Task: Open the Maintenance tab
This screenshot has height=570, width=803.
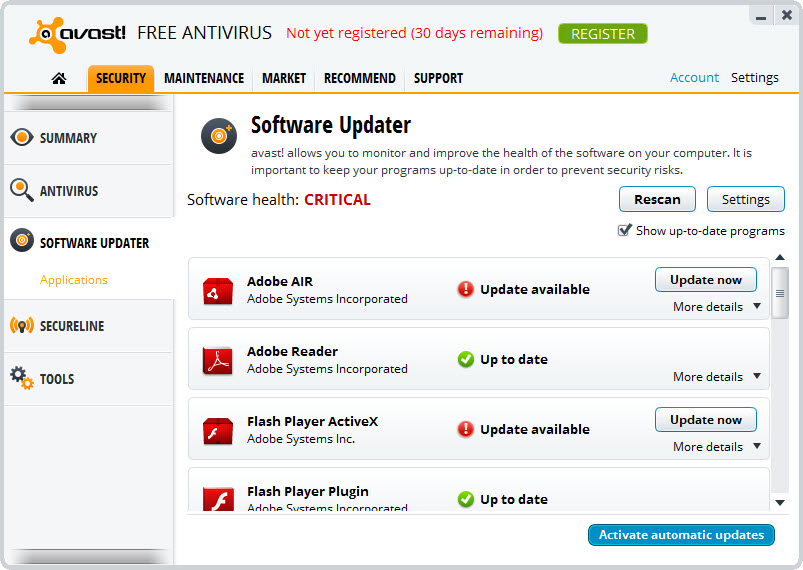Action: (204, 78)
